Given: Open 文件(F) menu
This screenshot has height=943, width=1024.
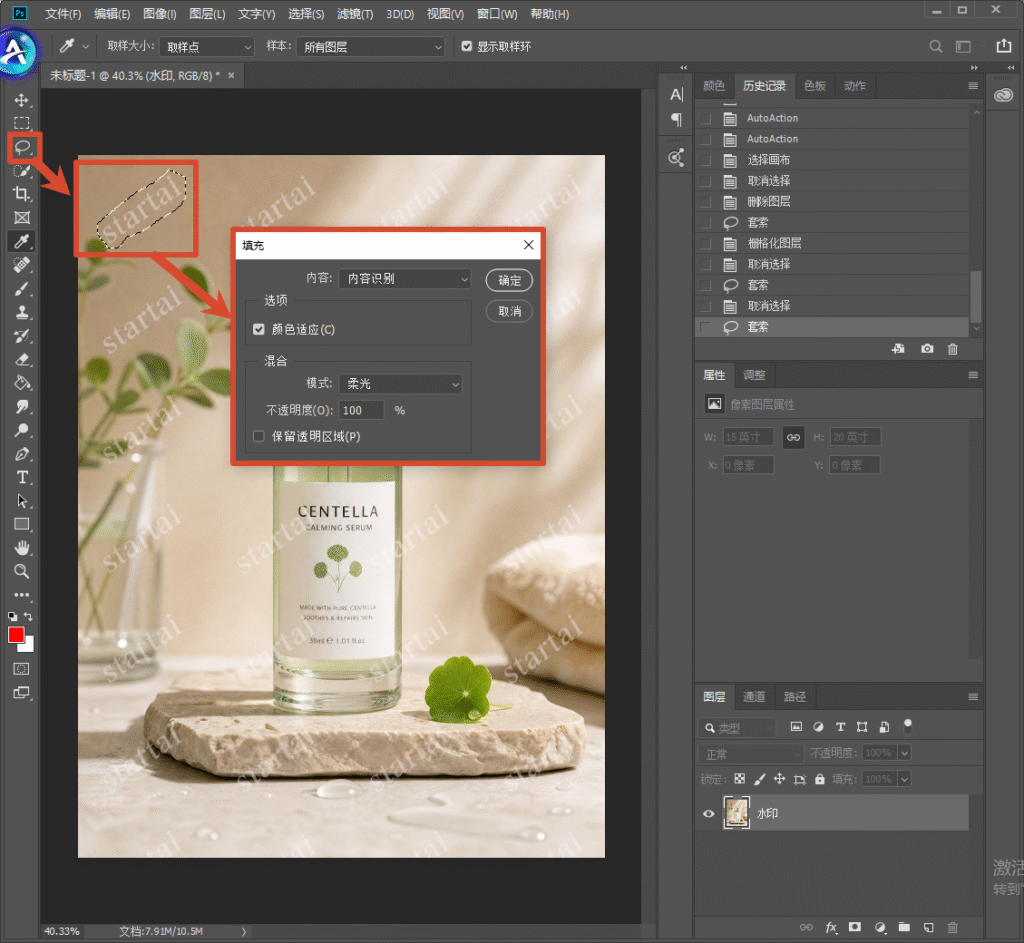Looking at the screenshot, I should pyautogui.click(x=63, y=14).
